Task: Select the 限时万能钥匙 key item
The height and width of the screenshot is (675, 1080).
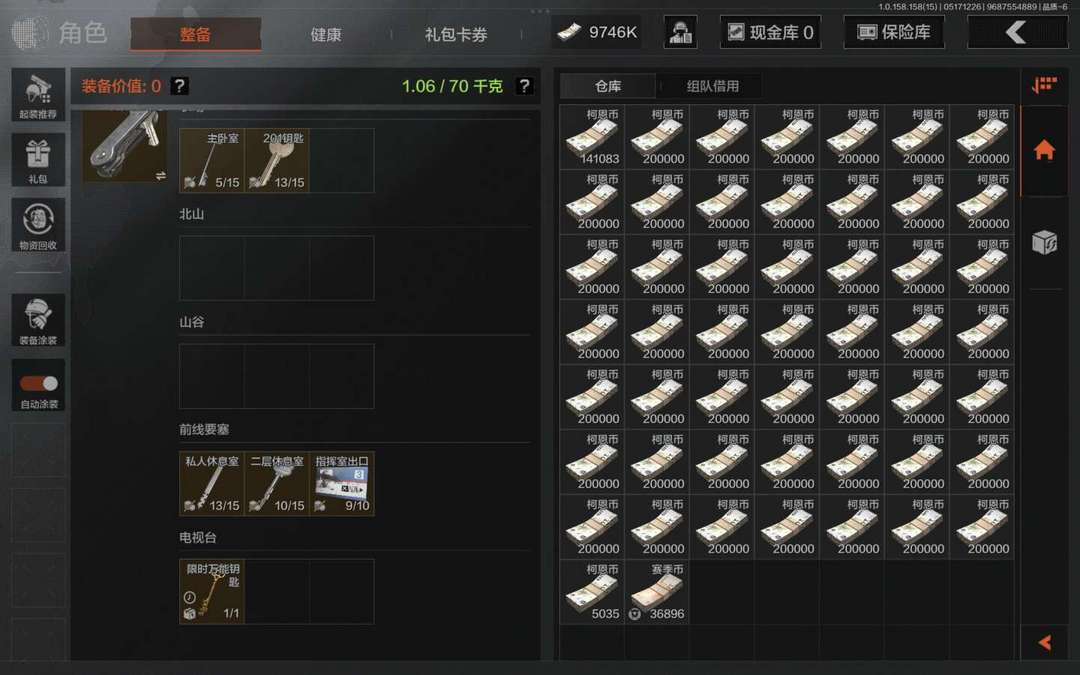Action: click(212, 591)
